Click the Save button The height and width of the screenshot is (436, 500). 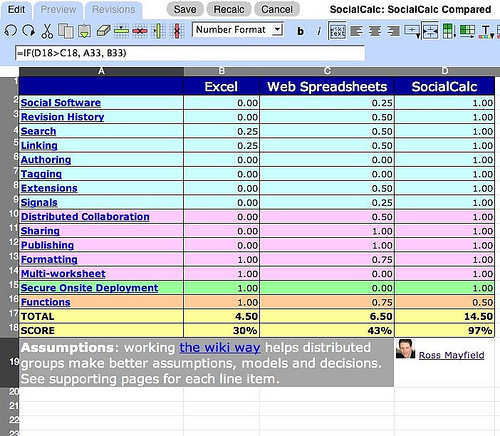185,9
